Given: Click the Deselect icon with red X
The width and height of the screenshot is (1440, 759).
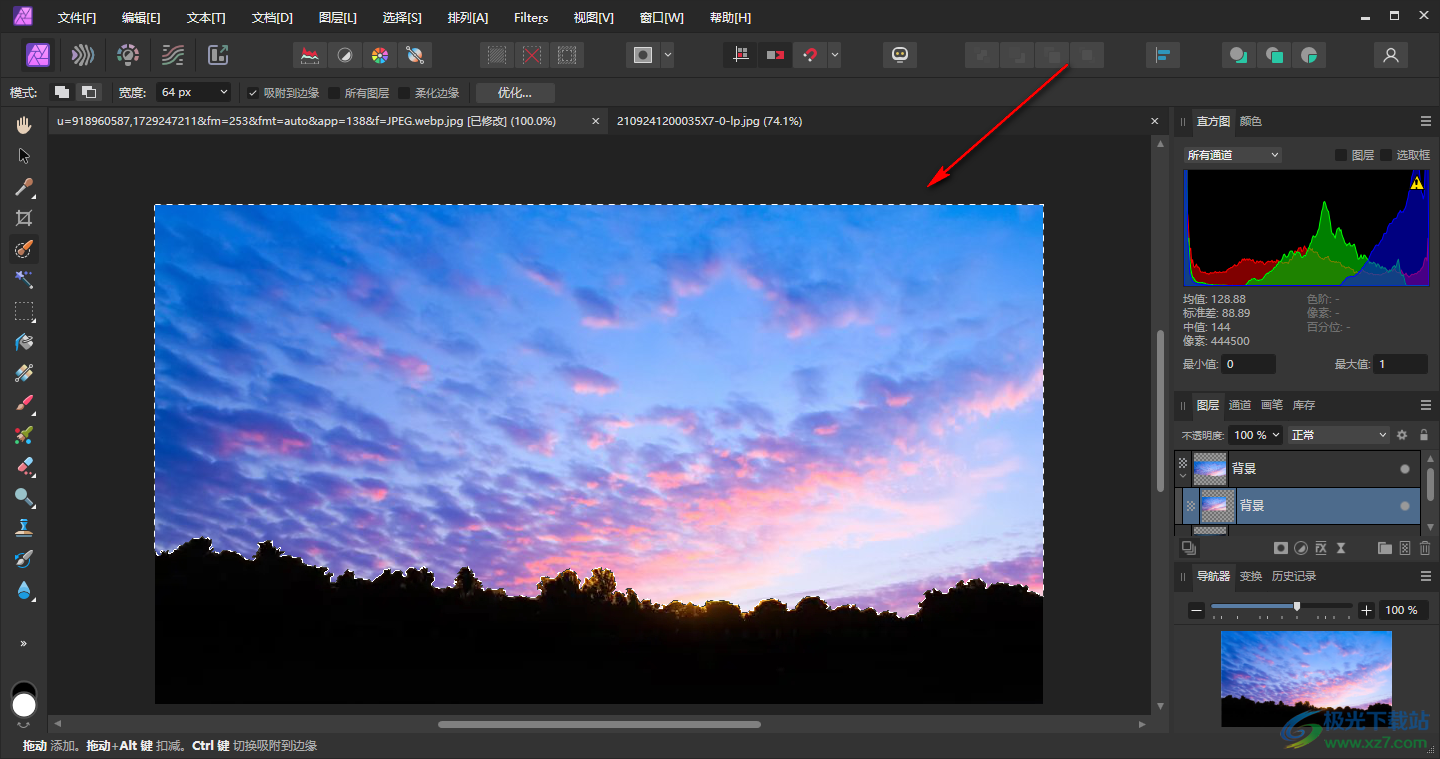Looking at the screenshot, I should point(532,55).
